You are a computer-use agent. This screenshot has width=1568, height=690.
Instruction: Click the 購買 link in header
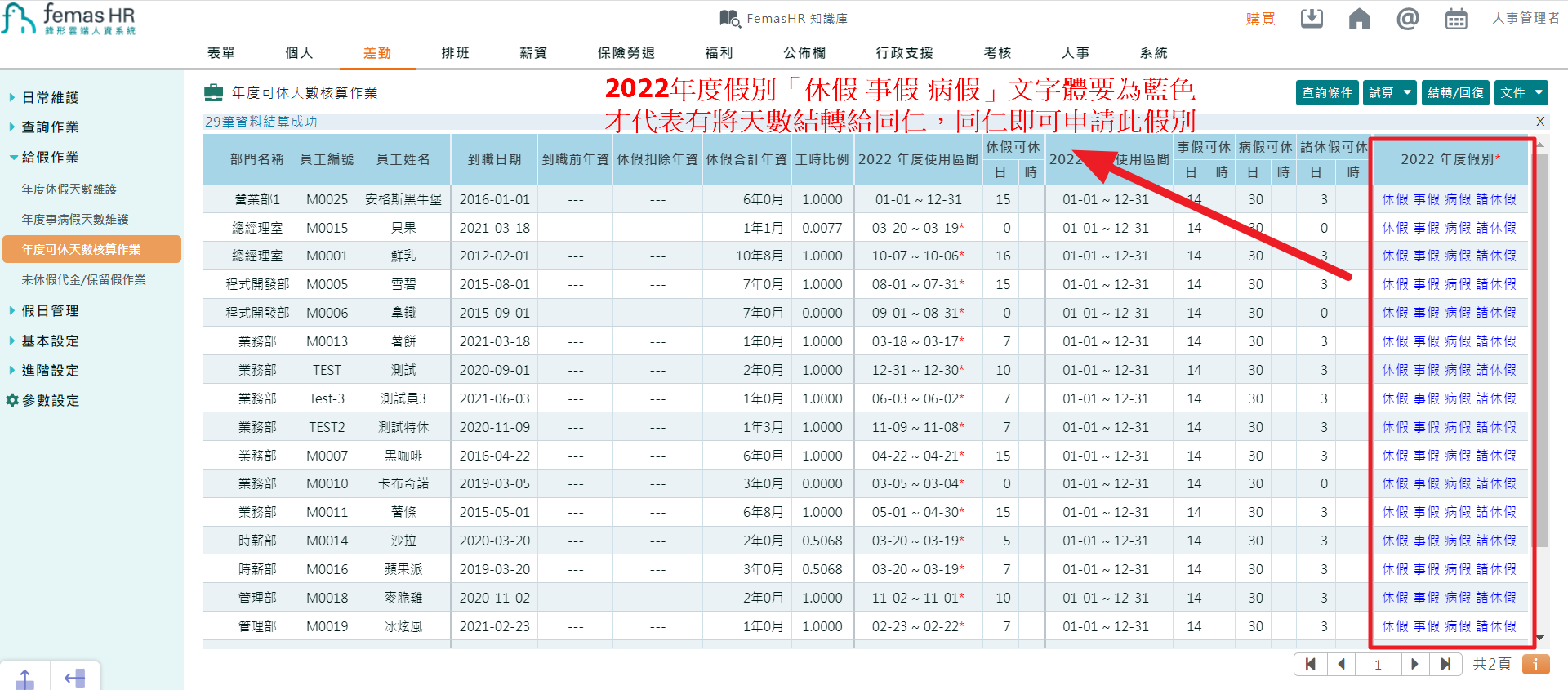(x=1260, y=19)
